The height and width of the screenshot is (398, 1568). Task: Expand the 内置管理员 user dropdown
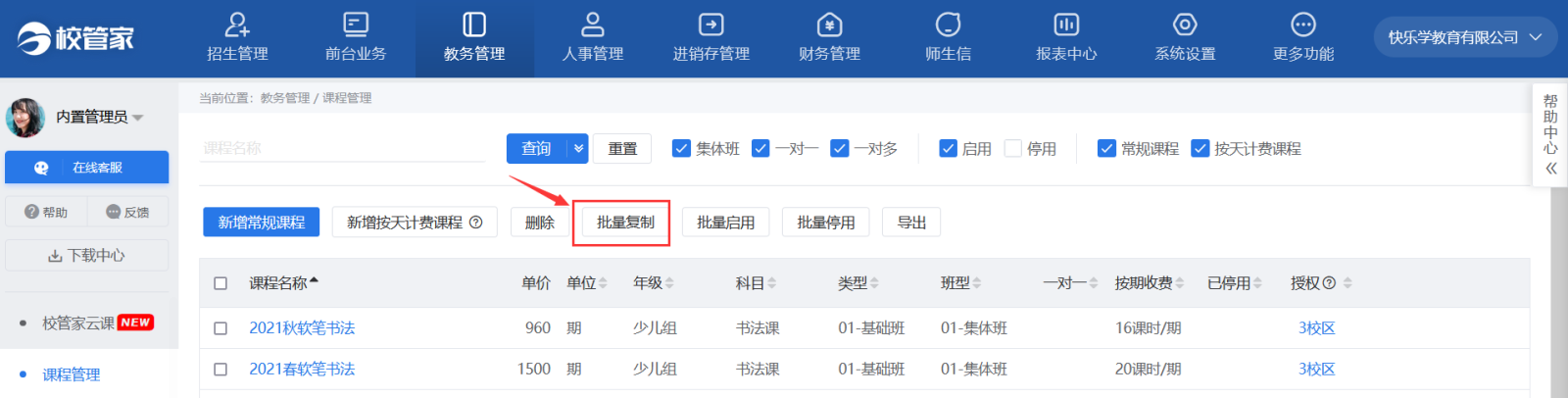pos(138,118)
